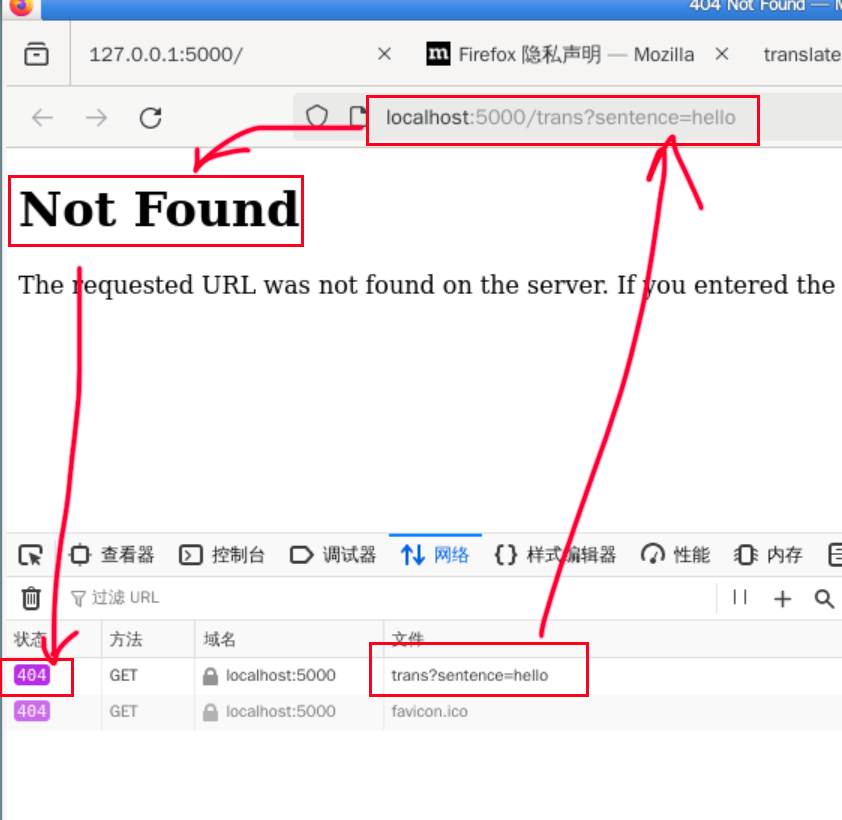This screenshot has height=820, width=842.
Task: Clear network log with trash icon
Action: 32,598
